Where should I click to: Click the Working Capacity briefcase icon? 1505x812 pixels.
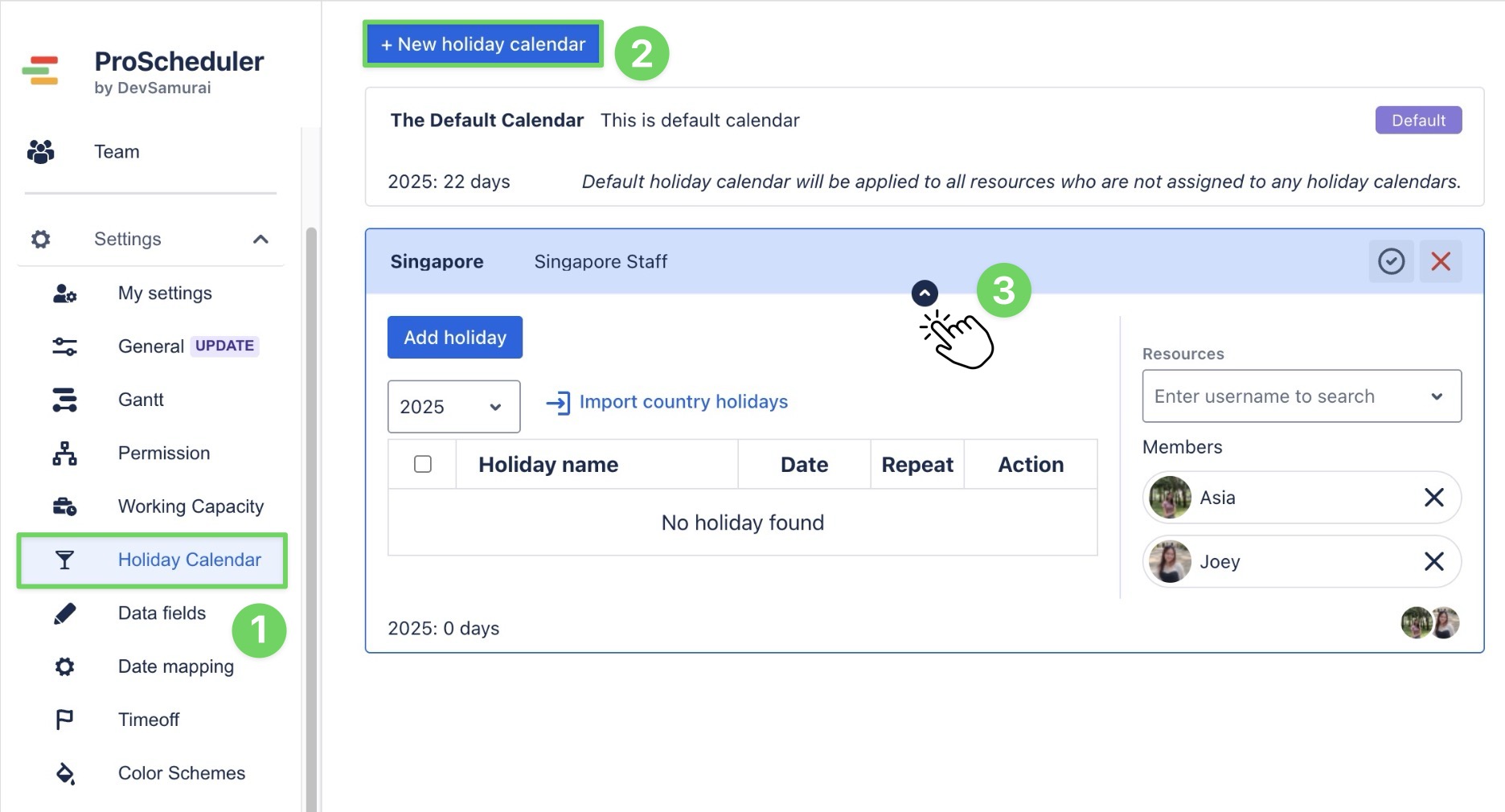(x=64, y=506)
